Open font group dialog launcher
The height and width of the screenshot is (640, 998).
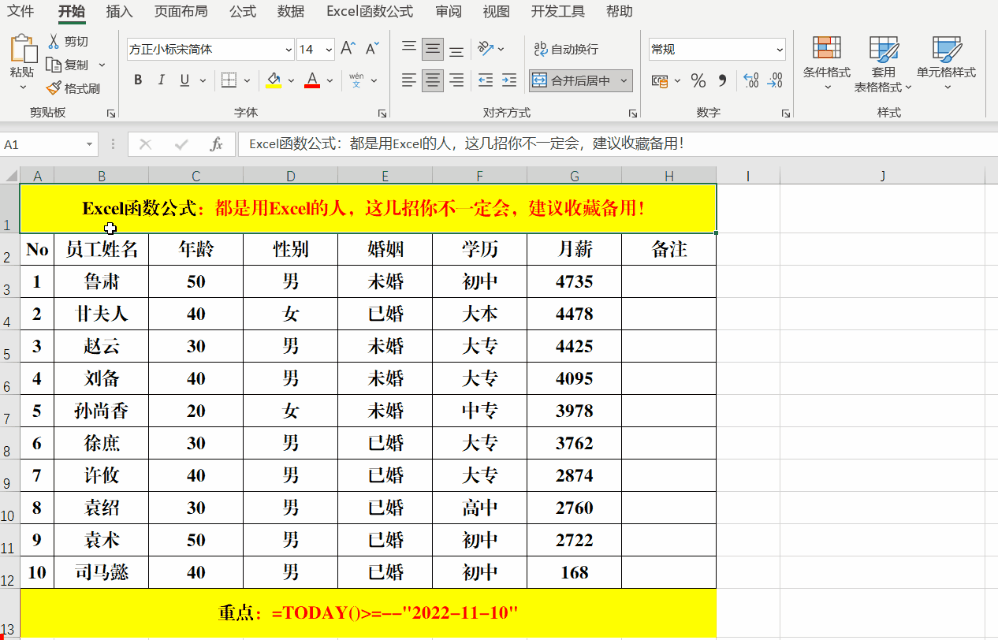[x=382, y=113]
